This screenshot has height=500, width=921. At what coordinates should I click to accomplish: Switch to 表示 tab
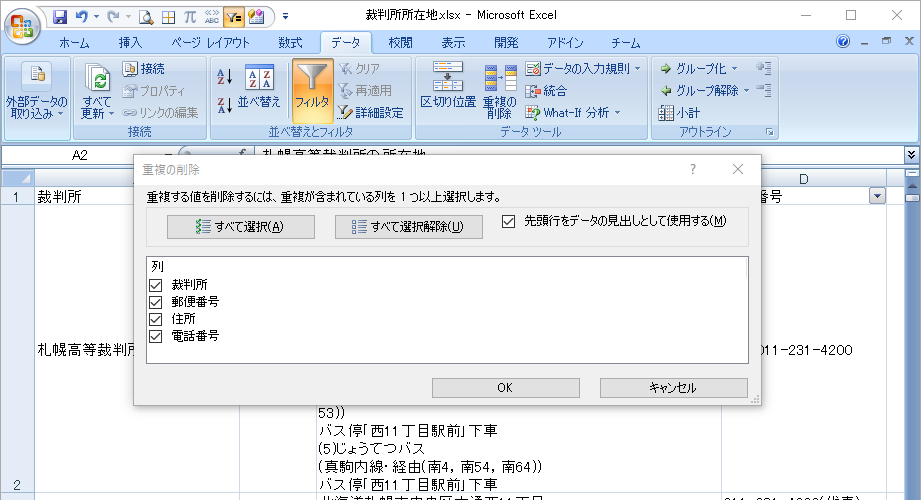453,43
